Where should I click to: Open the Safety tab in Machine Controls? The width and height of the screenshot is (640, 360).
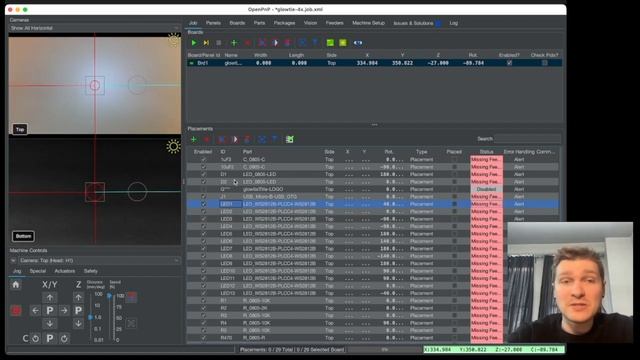[91, 271]
